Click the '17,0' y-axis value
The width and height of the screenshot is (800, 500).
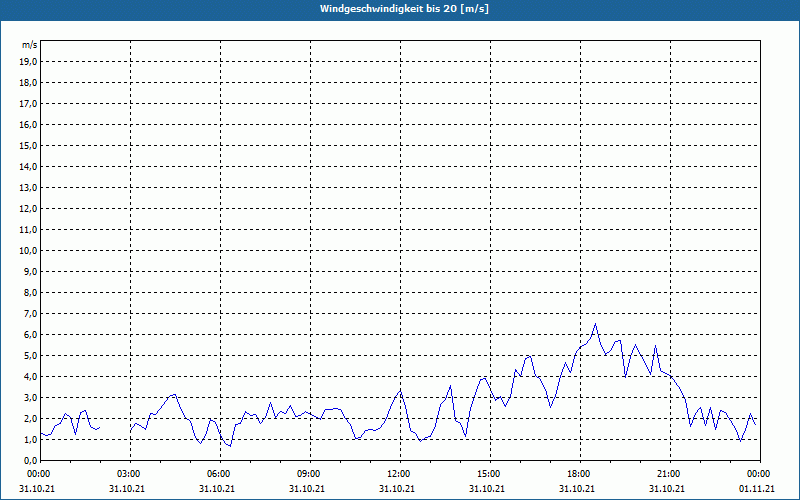(x=28, y=104)
